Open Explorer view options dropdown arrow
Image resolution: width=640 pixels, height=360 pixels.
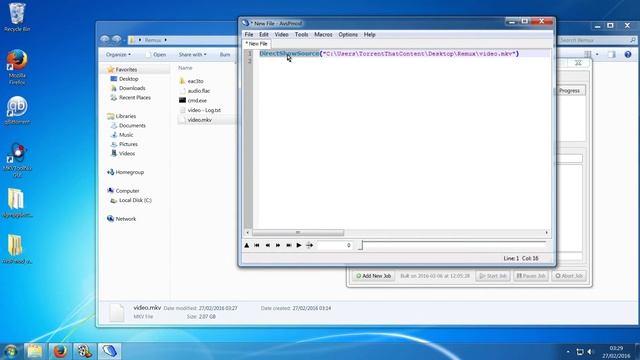[x=597, y=54]
